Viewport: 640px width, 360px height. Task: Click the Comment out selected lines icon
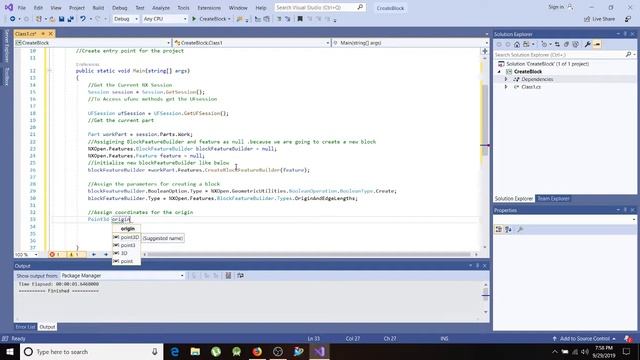pos(279,19)
